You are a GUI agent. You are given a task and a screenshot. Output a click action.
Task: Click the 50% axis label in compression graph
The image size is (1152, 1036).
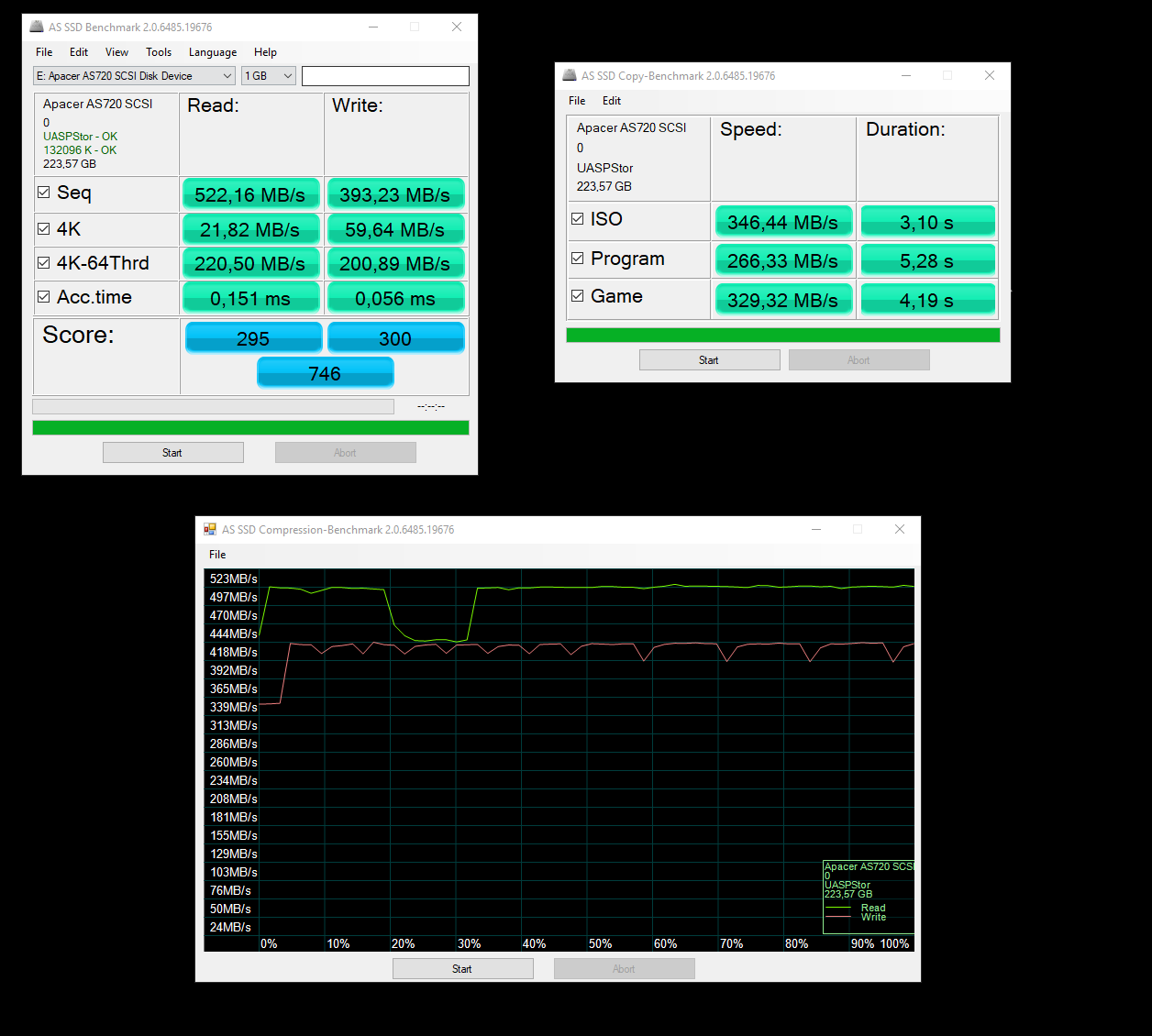[x=601, y=943]
